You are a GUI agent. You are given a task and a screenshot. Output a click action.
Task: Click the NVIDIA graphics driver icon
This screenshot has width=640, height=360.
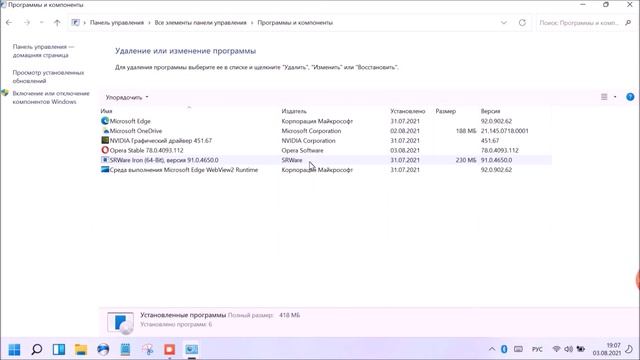click(105, 140)
